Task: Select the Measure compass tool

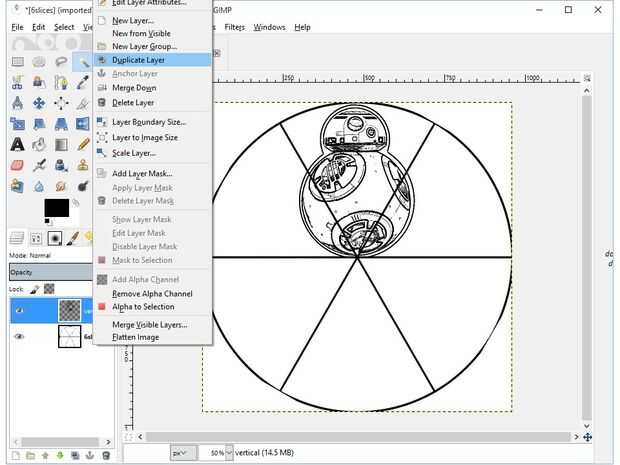Action: (x=17, y=104)
